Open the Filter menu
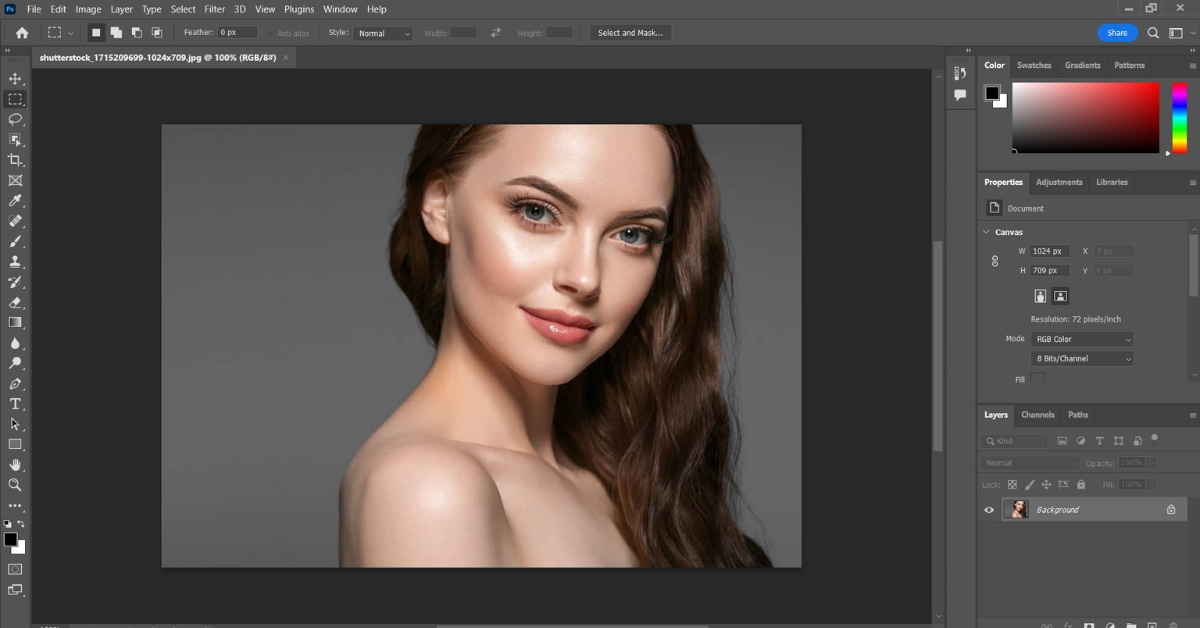1200x628 pixels. pyautogui.click(x=215, y=9)
